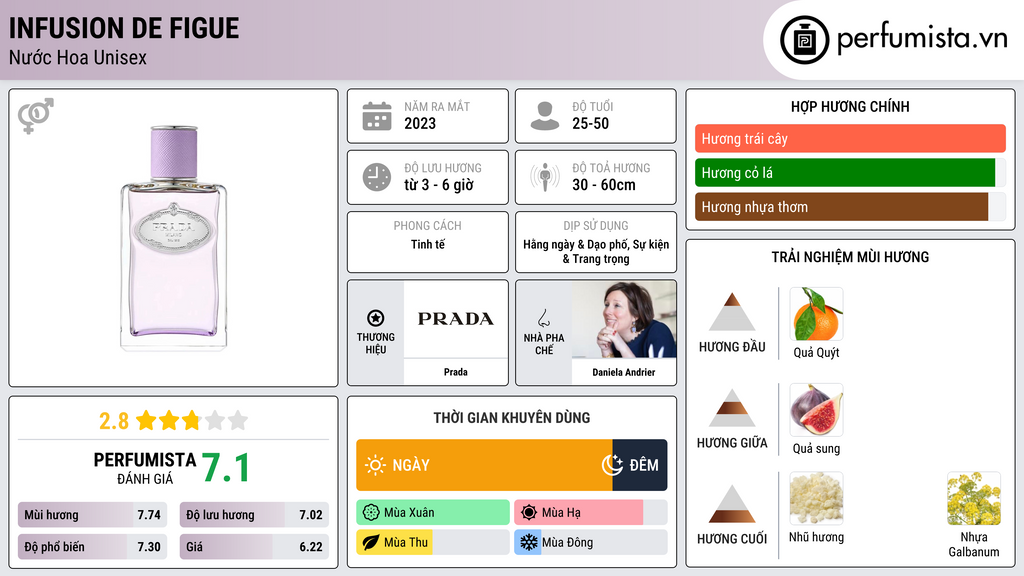This screenshot has height=576, width=1024.
Task: Click the clock icon for Độ Lưu Hương
Action: (376, 177)
